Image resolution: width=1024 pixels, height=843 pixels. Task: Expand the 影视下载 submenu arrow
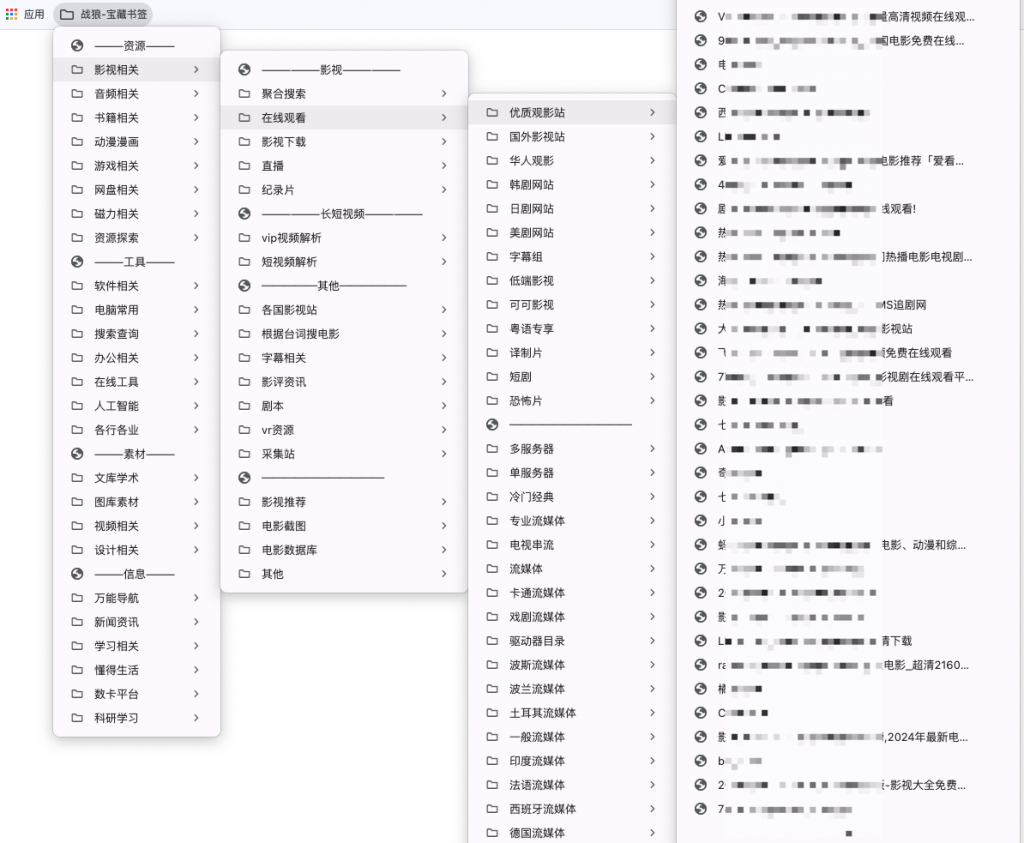(443, 142)
